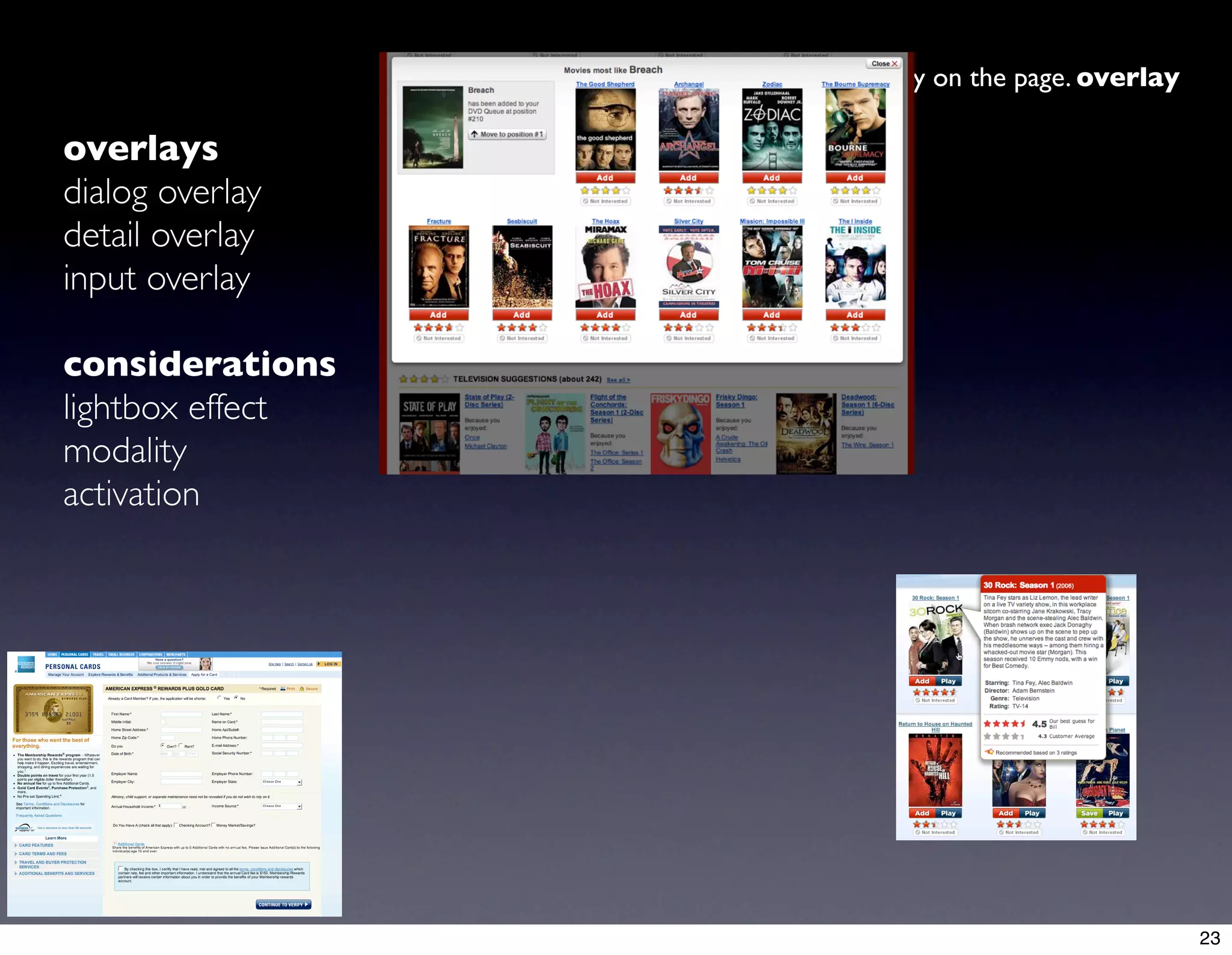Screen dimensions: 1232x955
Task: Click the Apply for a Card menu
Action: [204, 675]
